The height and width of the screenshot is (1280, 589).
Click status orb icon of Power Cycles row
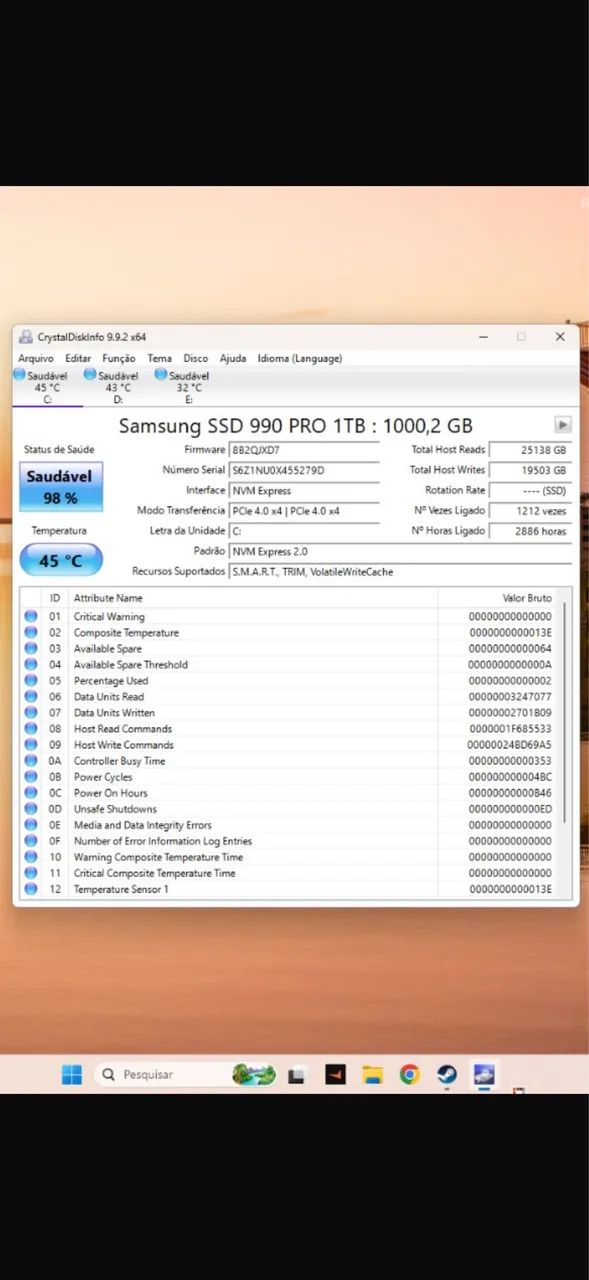coord(31,777)
